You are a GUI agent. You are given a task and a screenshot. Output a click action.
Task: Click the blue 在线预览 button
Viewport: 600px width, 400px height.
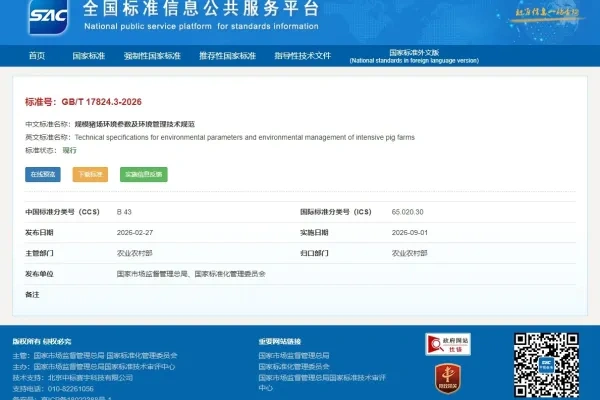(43, 175)
